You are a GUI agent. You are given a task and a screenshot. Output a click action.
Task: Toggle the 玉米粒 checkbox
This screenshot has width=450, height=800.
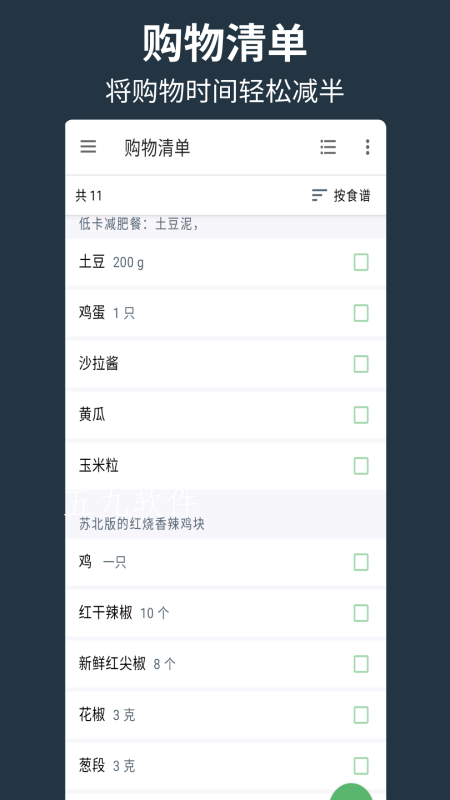[361, 465]
